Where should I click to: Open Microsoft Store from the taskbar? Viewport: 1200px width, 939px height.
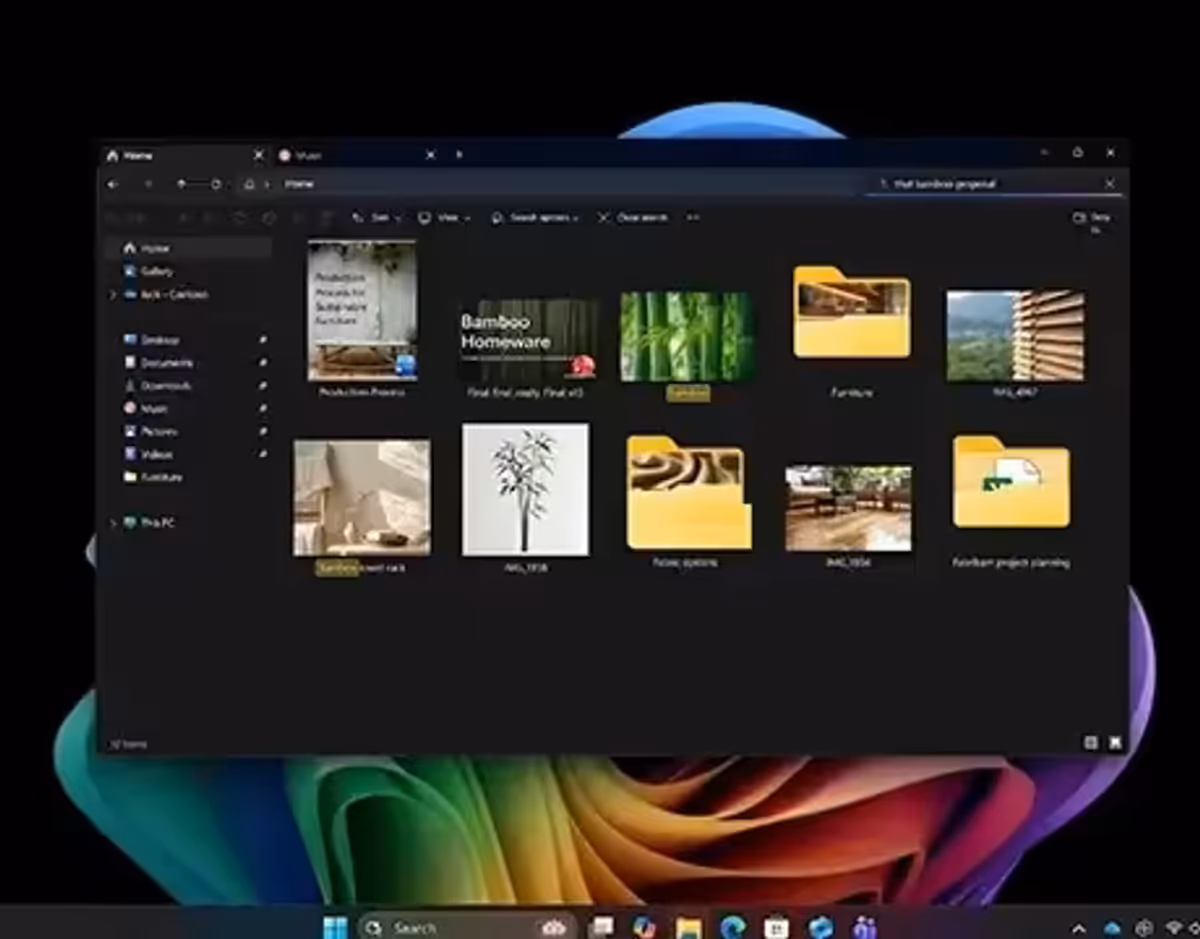777,927
